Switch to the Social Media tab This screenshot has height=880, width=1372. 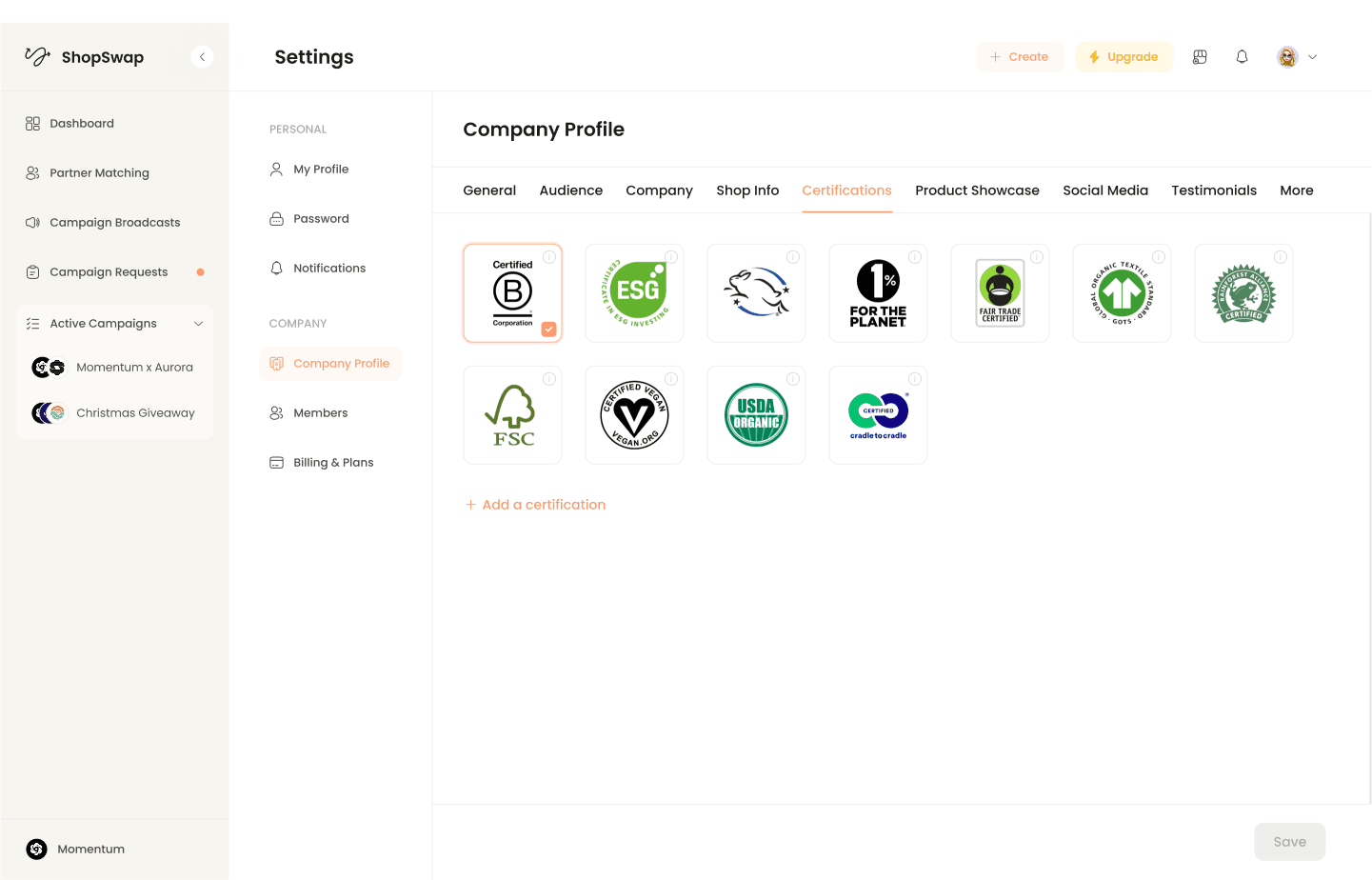coord(1105,190)
